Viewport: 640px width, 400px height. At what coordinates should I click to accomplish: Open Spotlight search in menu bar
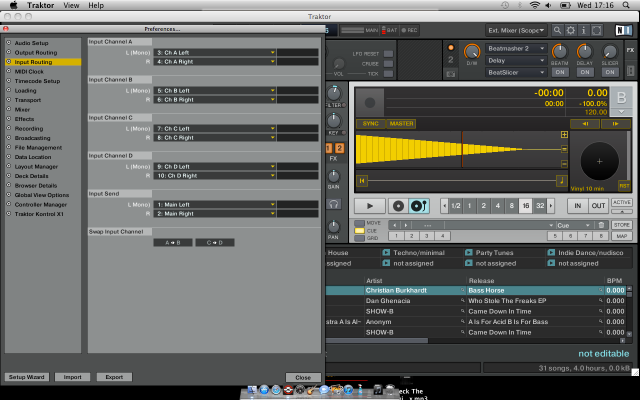click(626, 5)
